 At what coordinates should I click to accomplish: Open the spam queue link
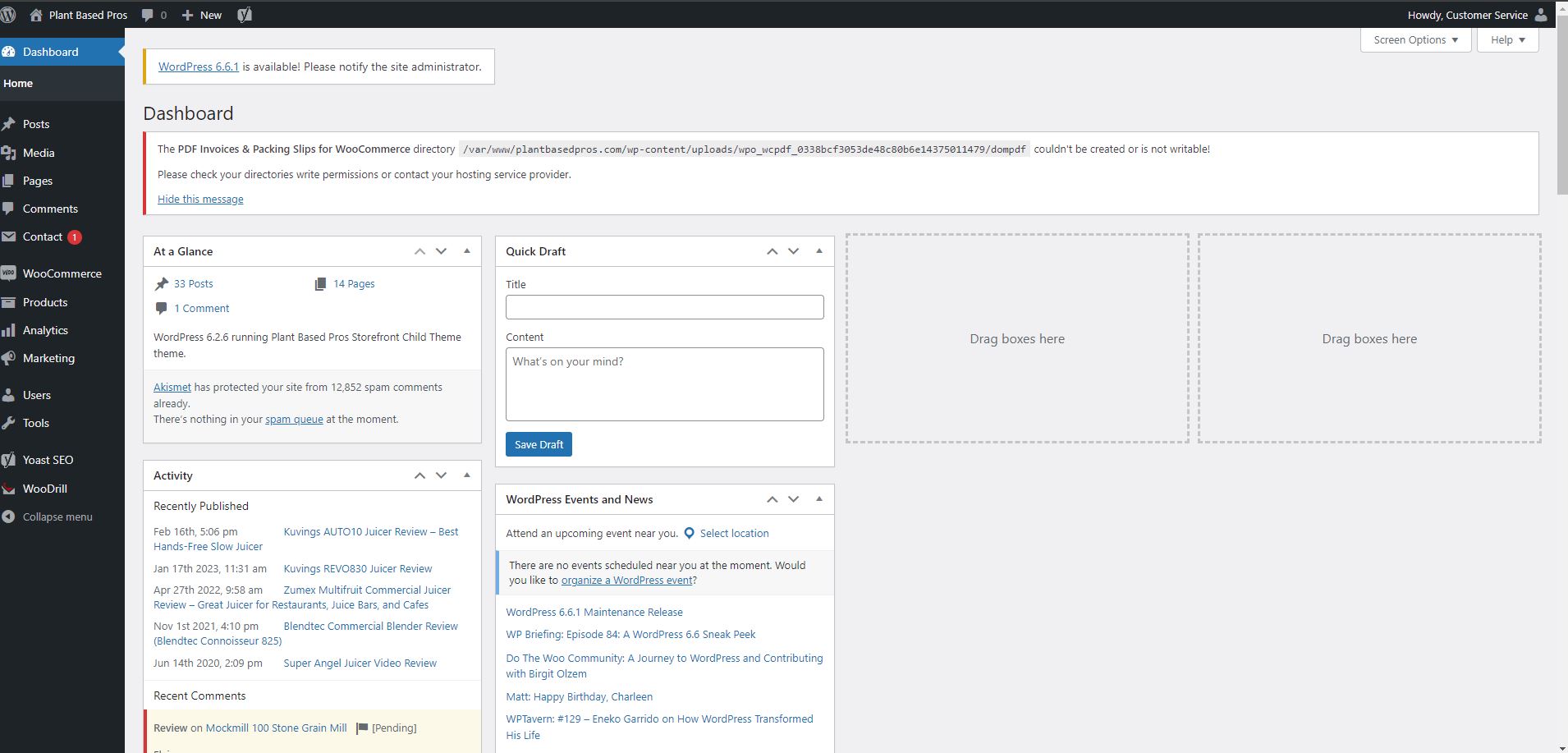[x=294, y=419]
